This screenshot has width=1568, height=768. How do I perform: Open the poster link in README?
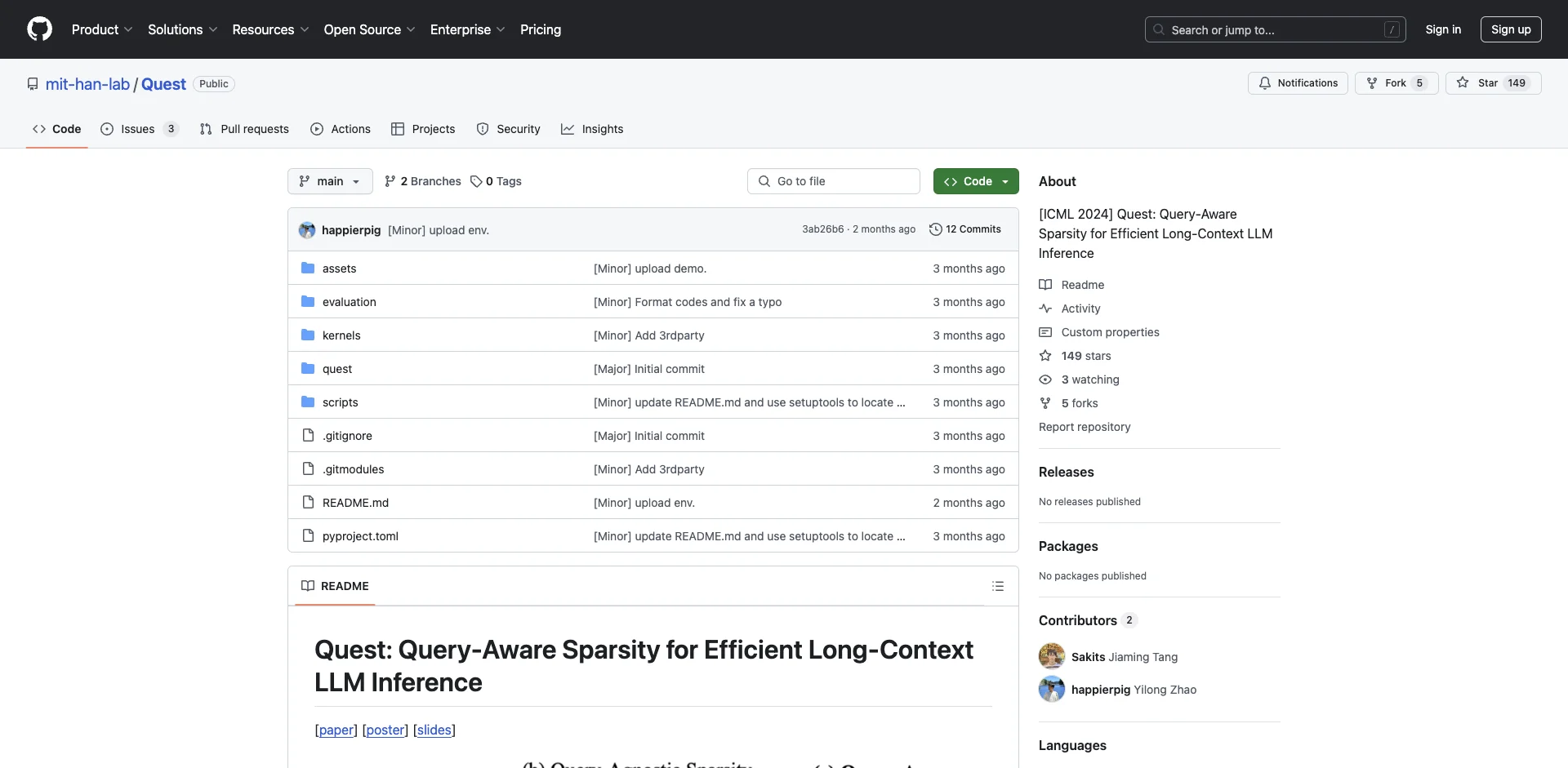385,730
